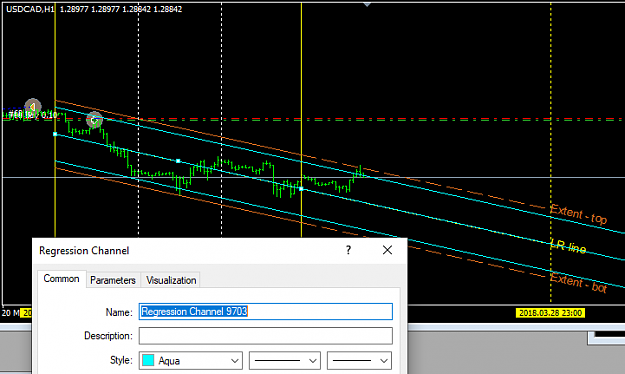
Task: Click the chart shift triangle marker
Action: click(367, 4)
